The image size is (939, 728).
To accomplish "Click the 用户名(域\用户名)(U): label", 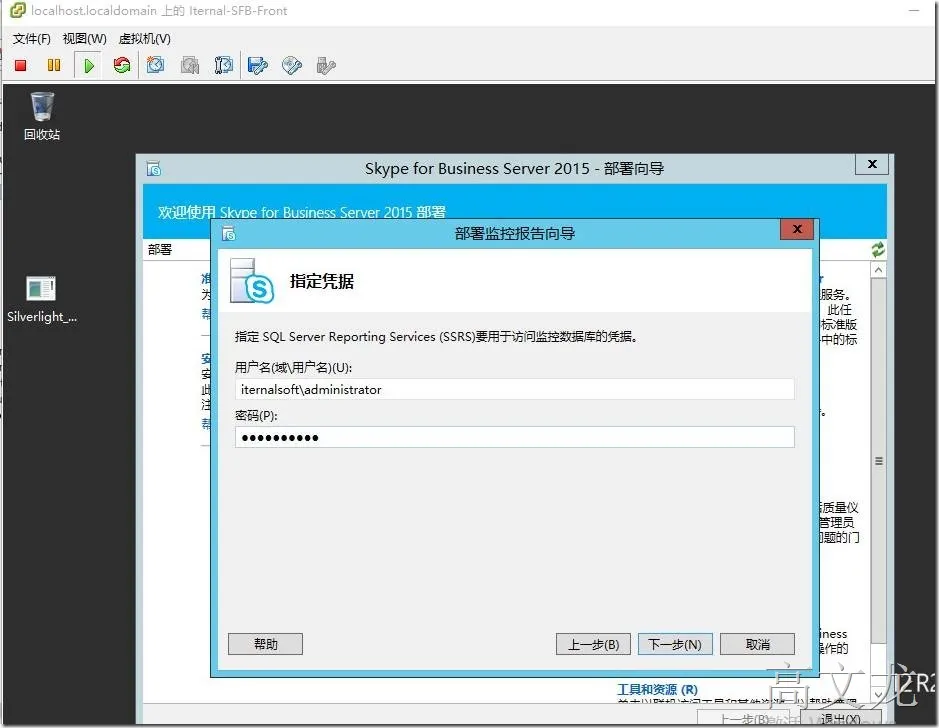I will (293, 368).
